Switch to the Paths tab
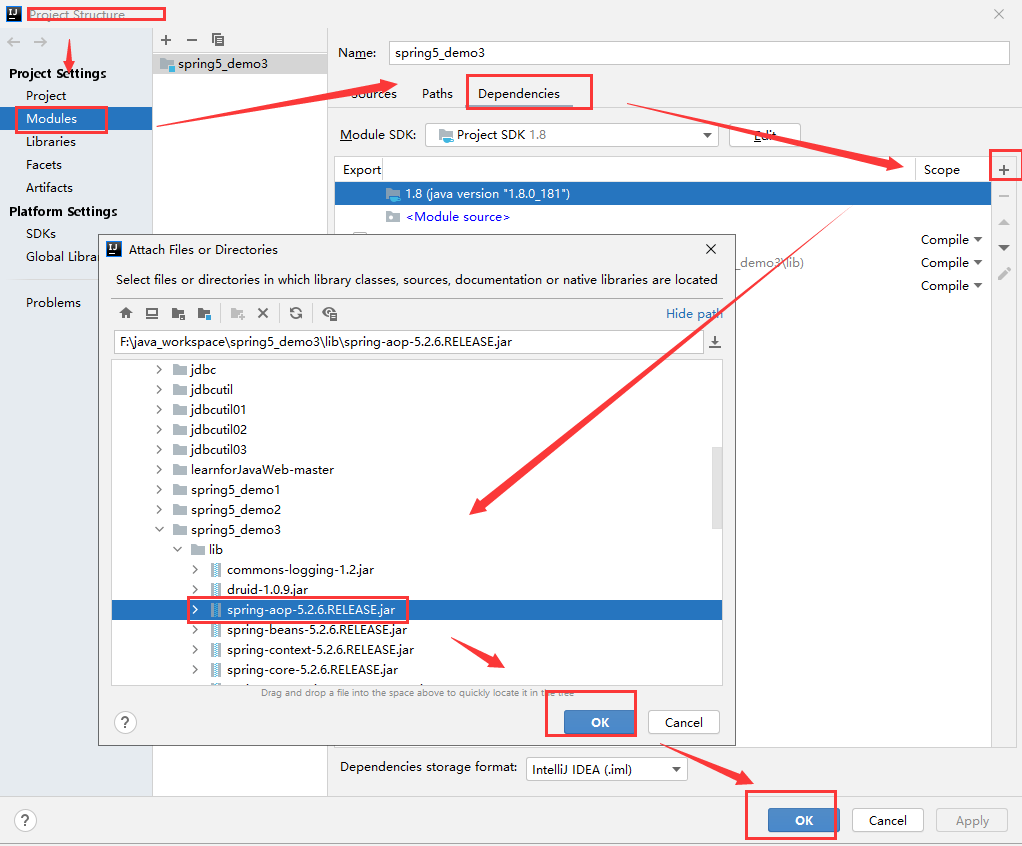Screen dimensions: 1022x846 (x=437, y=94)
